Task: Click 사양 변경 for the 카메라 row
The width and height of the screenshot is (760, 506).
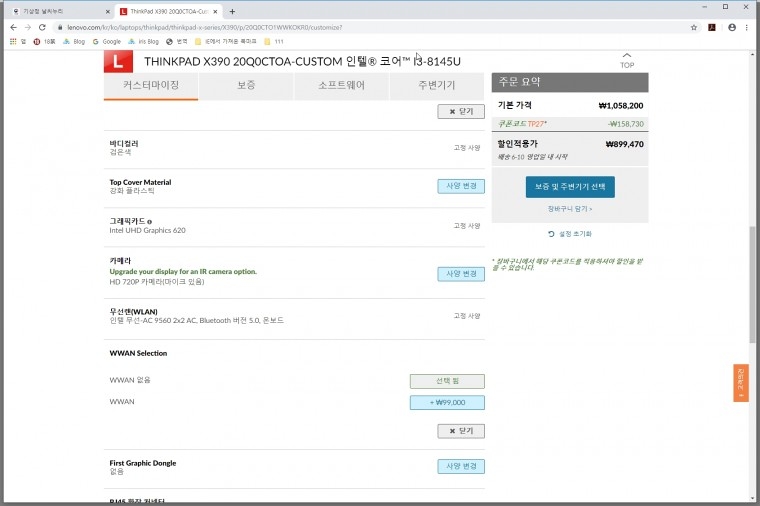Action: pyautogui.click(x=461, y=274)
